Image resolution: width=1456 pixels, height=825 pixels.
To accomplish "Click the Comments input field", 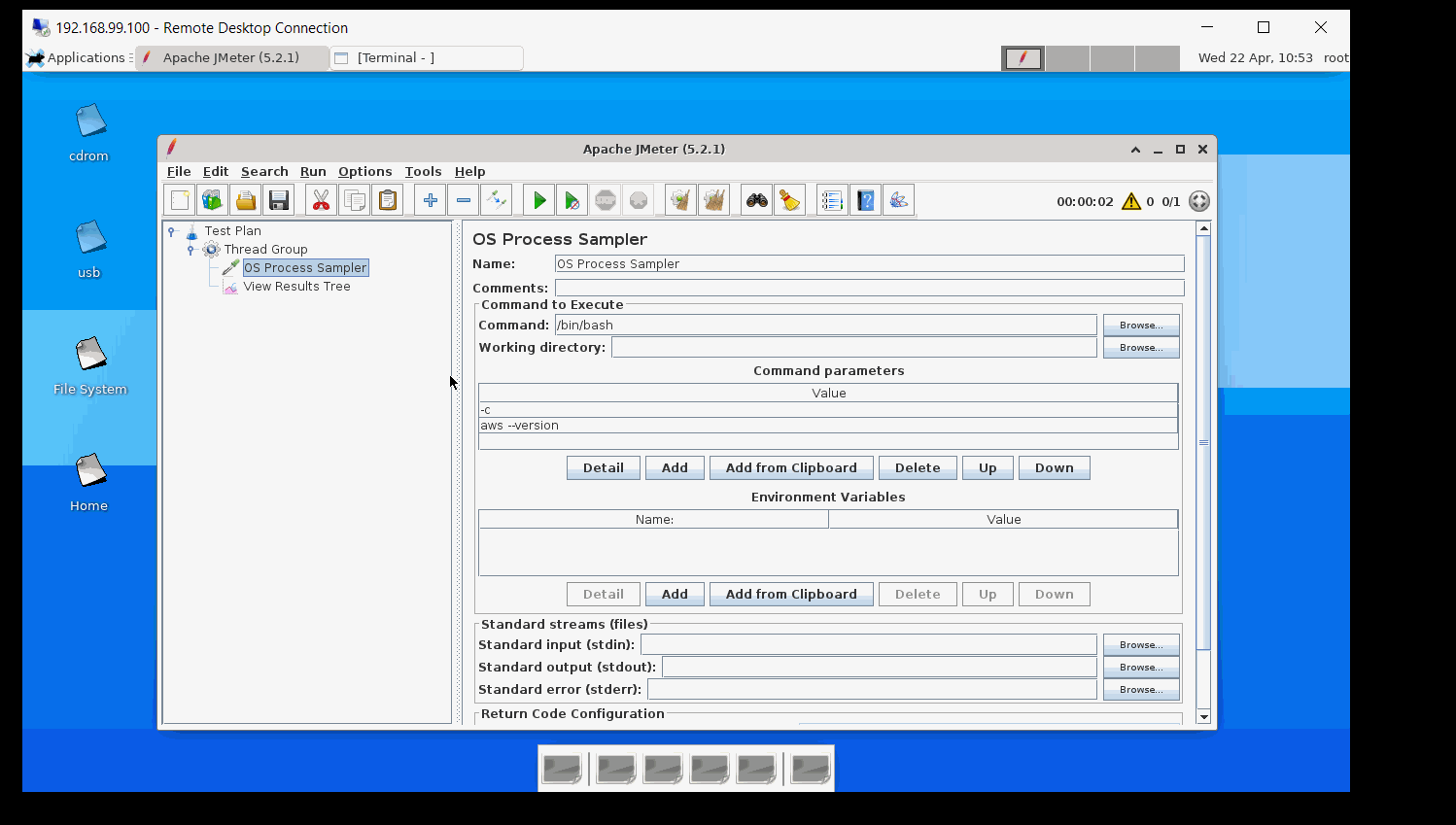I will [870, 288].
